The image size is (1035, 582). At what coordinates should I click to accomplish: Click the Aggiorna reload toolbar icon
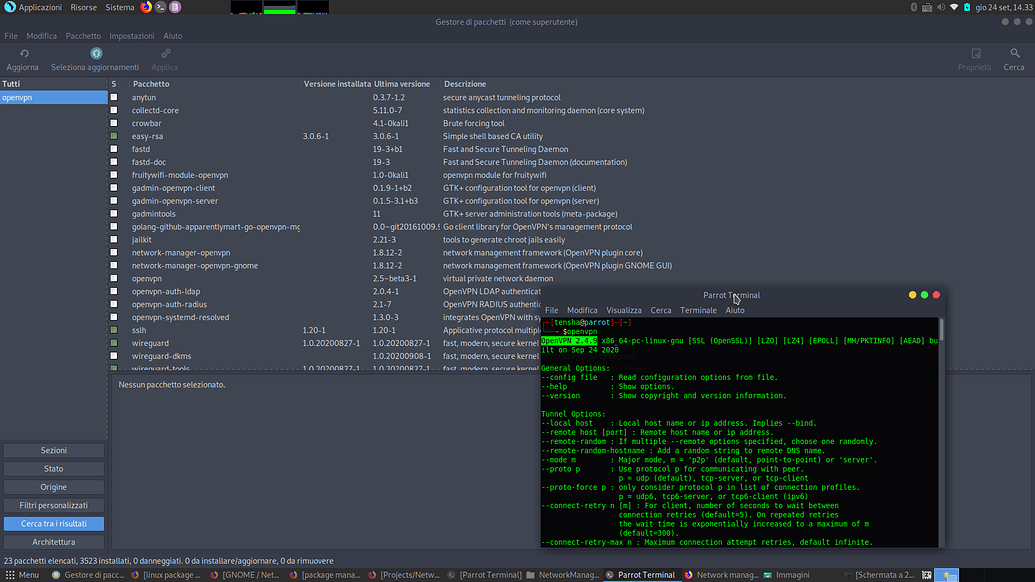pos(24,53)
